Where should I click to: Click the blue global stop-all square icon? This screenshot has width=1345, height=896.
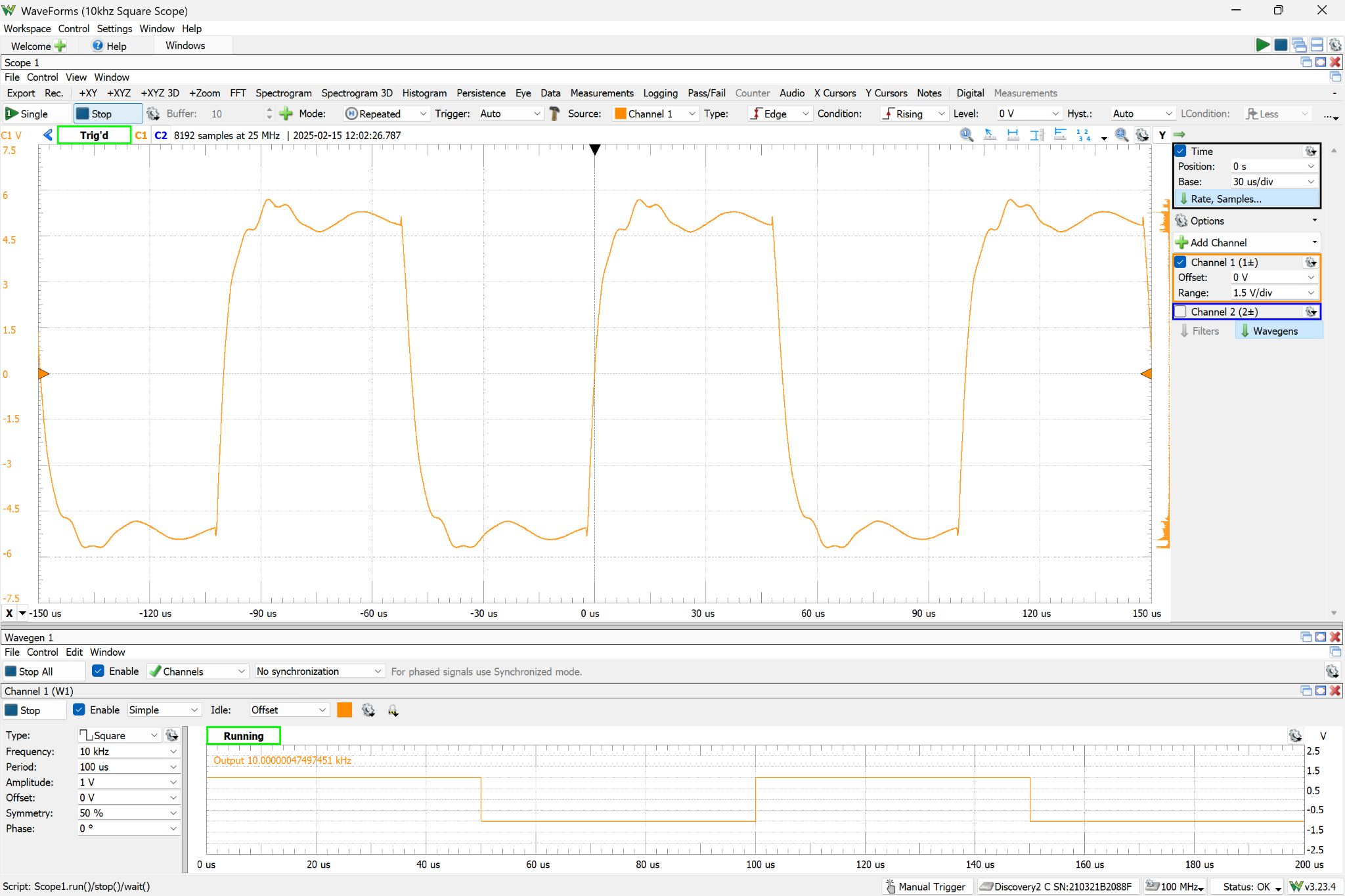(x=1281, y=45)
